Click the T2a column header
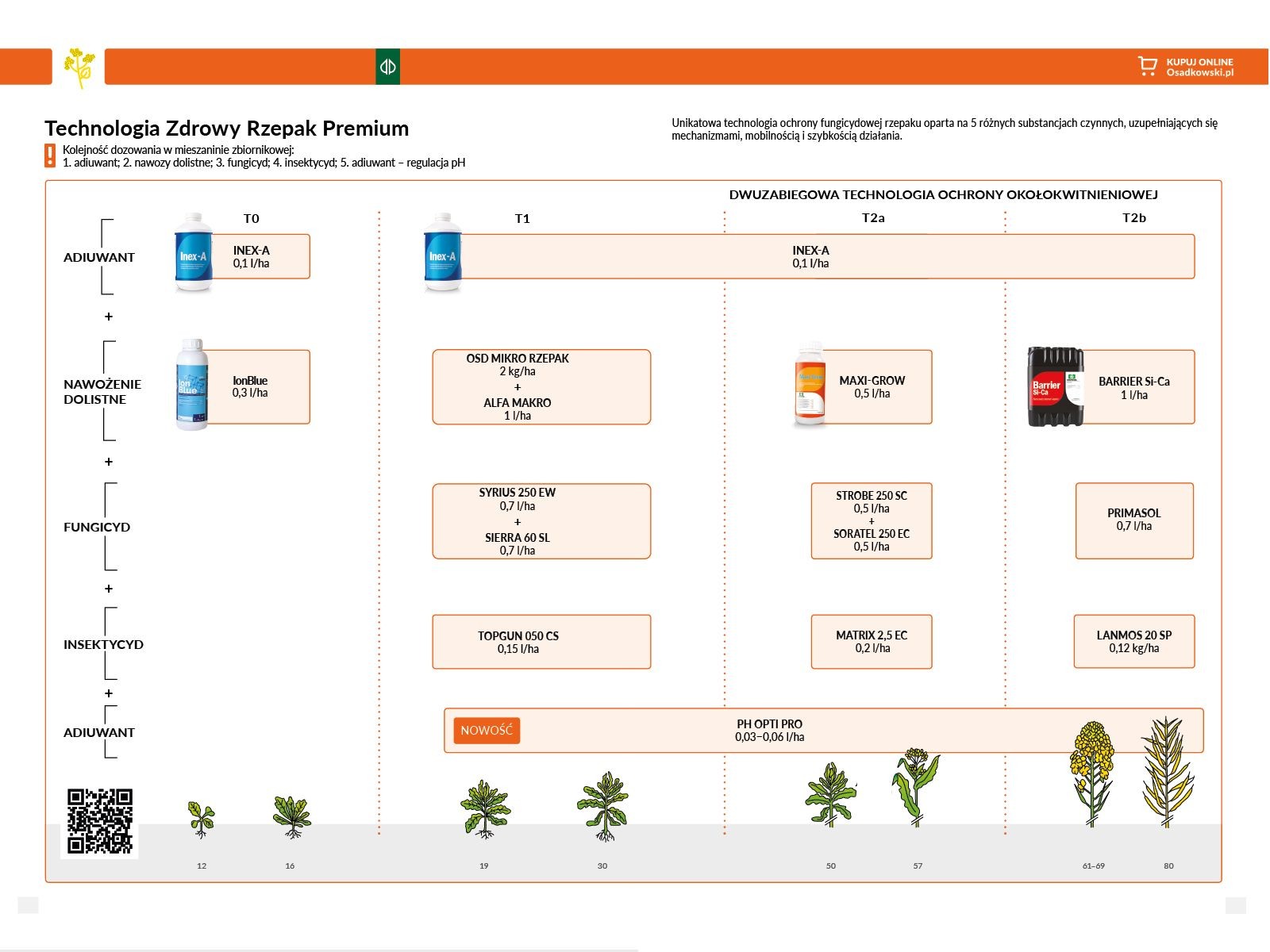Image resolution: width=1270 pixels, height=952 pixels. pos(873,217)
